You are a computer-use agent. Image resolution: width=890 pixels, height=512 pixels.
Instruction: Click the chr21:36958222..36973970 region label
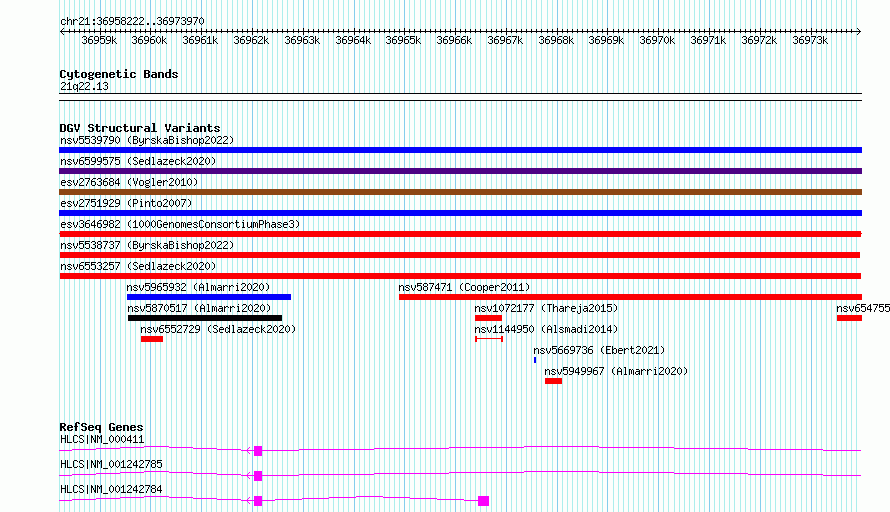point(132,21)
